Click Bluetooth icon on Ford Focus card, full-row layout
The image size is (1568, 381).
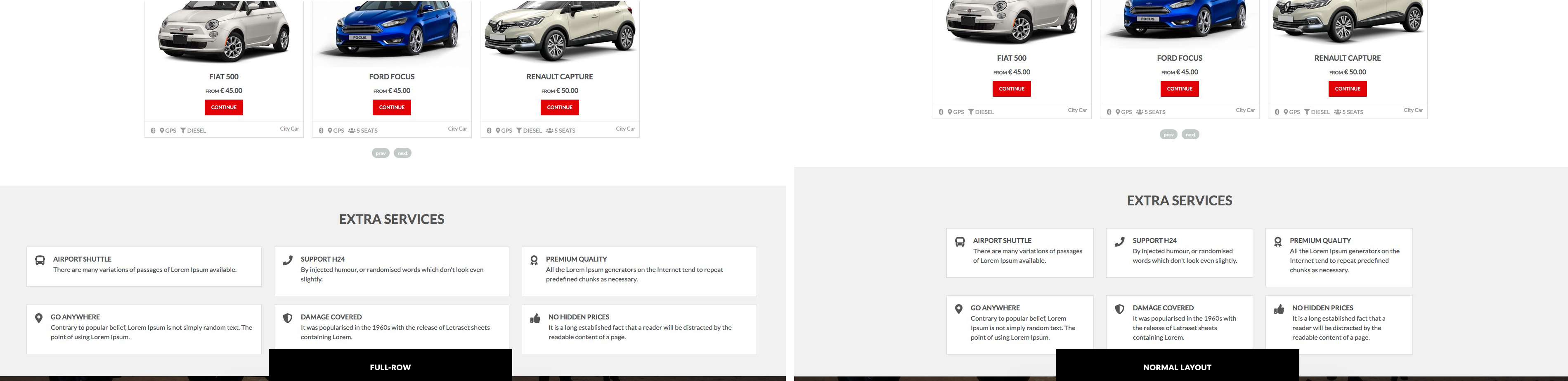322,131
